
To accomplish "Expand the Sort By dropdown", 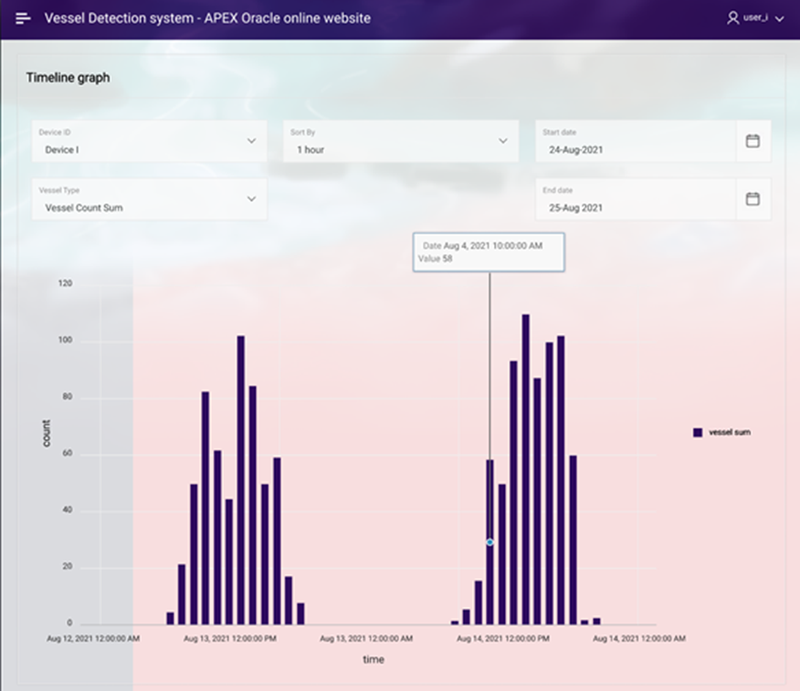I will click(503, 141).
